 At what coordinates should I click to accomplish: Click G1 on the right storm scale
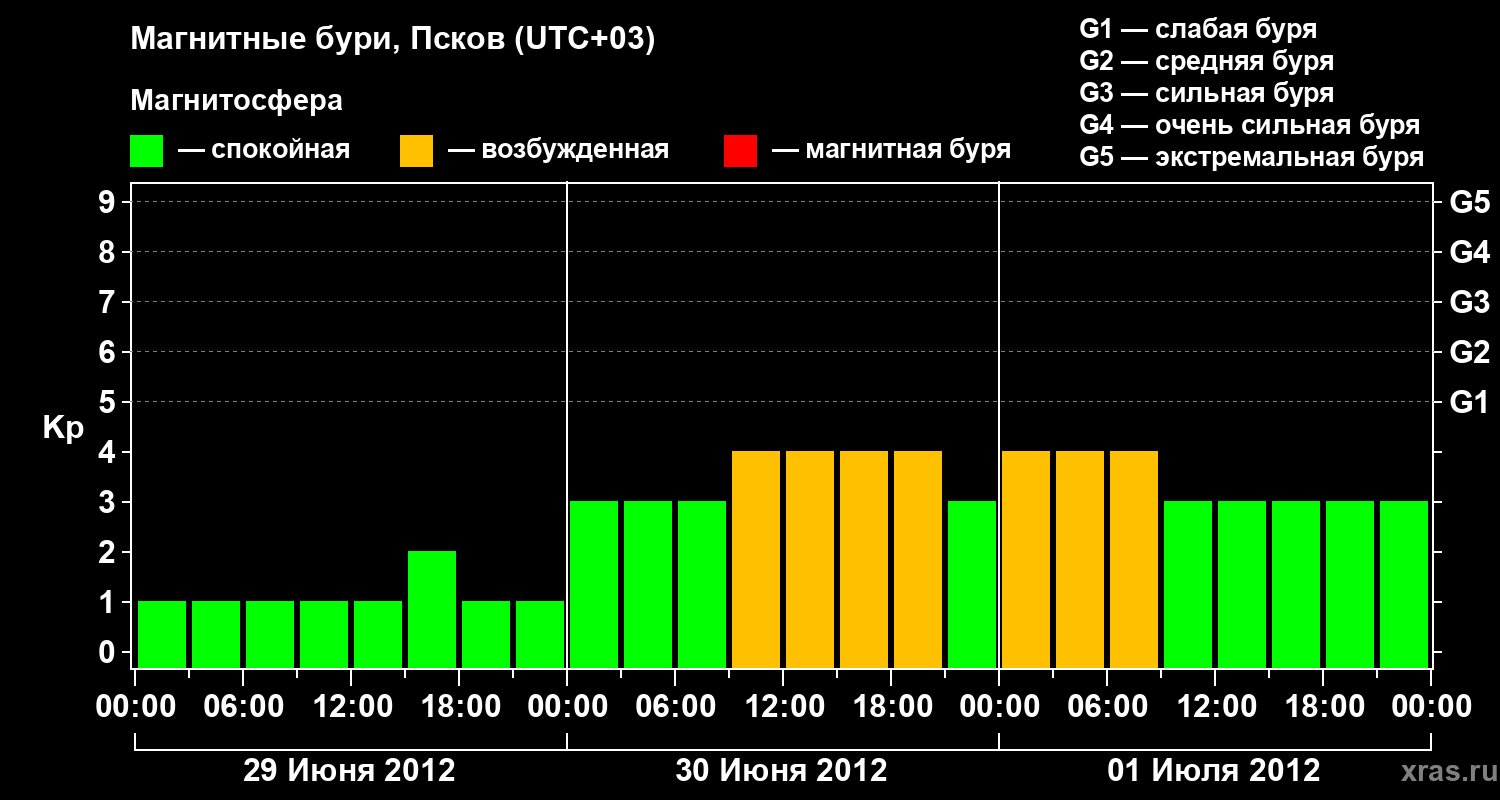tap(1470, 402)
